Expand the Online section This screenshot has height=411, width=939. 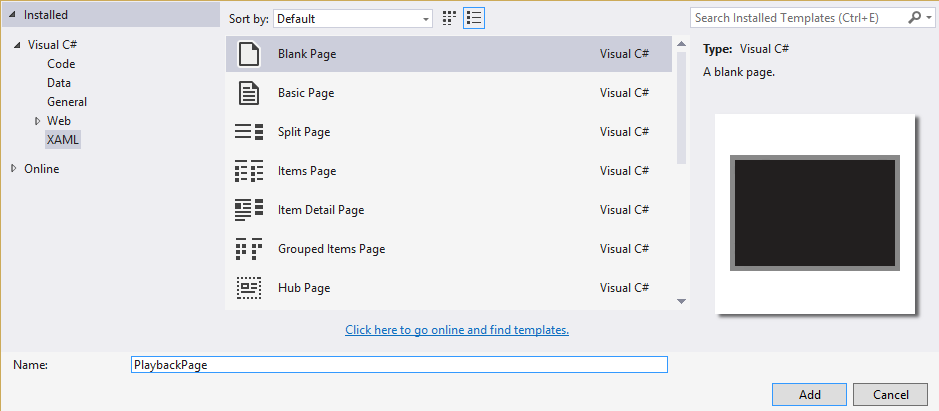14,169
